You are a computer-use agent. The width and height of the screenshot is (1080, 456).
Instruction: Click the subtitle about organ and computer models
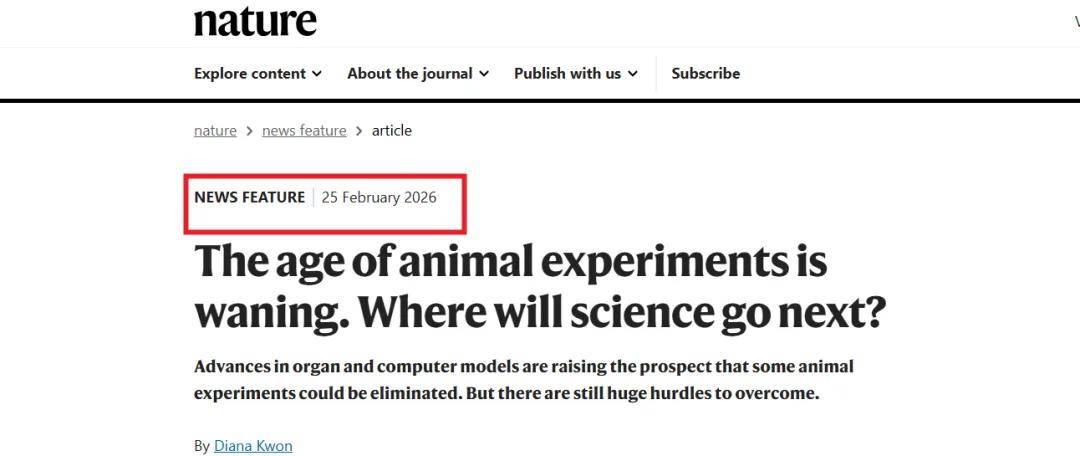point(523,380)
